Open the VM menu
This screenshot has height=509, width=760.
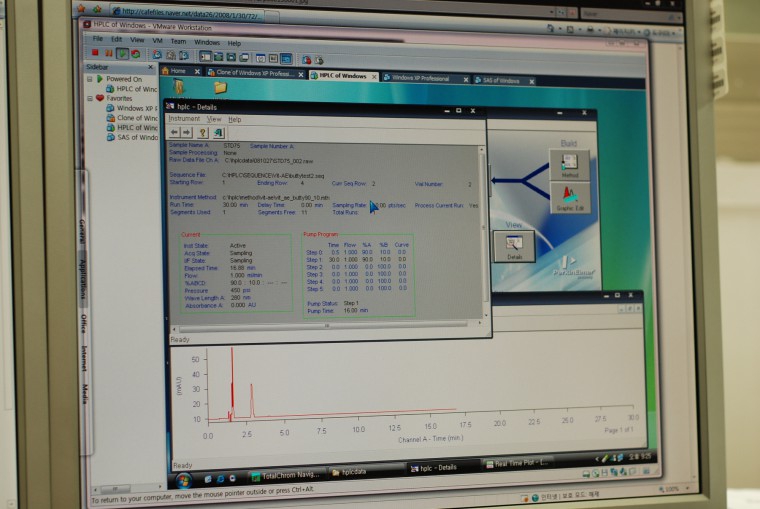(x=158, y=41)
